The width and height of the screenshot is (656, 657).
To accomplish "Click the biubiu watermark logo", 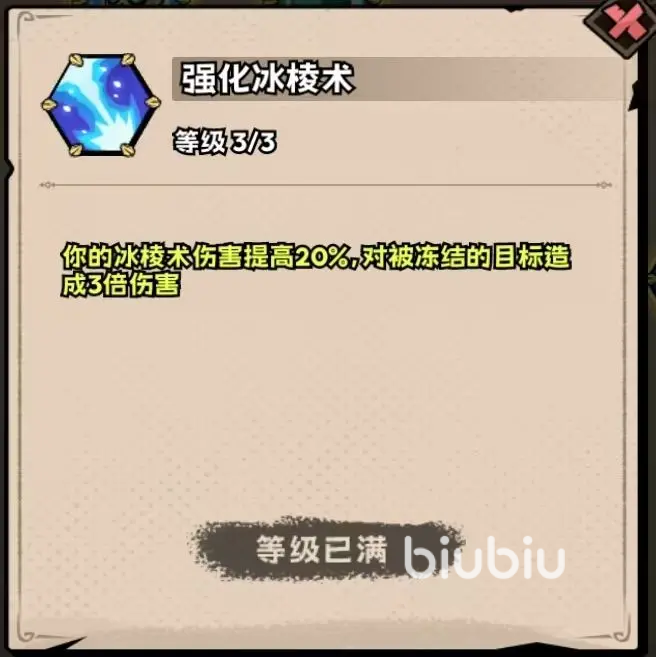I will pos(484,557).
